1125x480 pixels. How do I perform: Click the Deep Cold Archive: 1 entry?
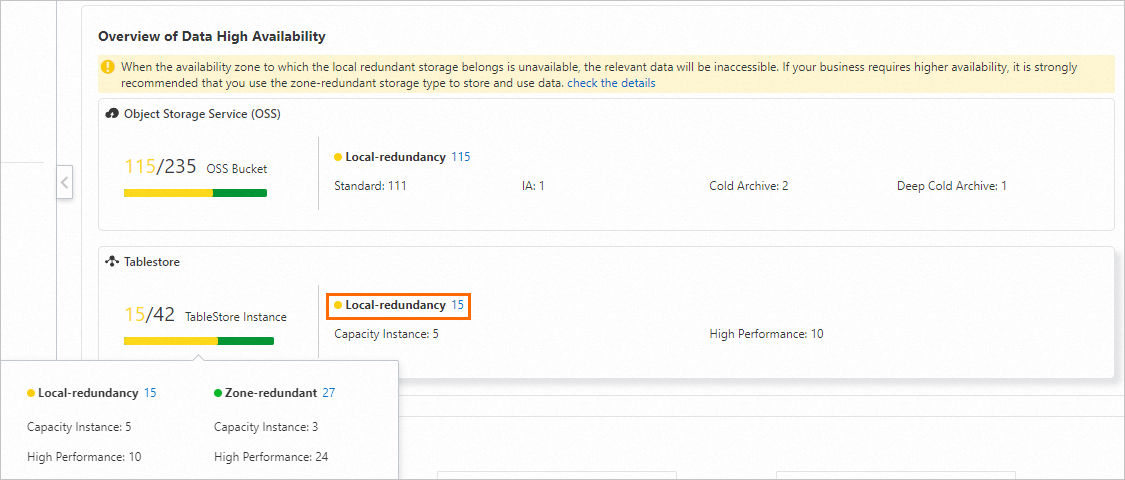click(x=951, y=186)
